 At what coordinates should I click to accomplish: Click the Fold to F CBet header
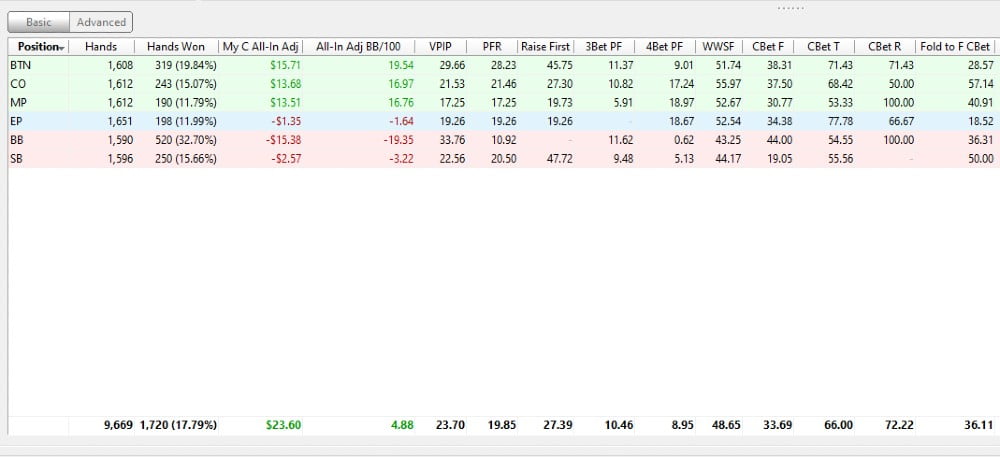click(955, 47)
